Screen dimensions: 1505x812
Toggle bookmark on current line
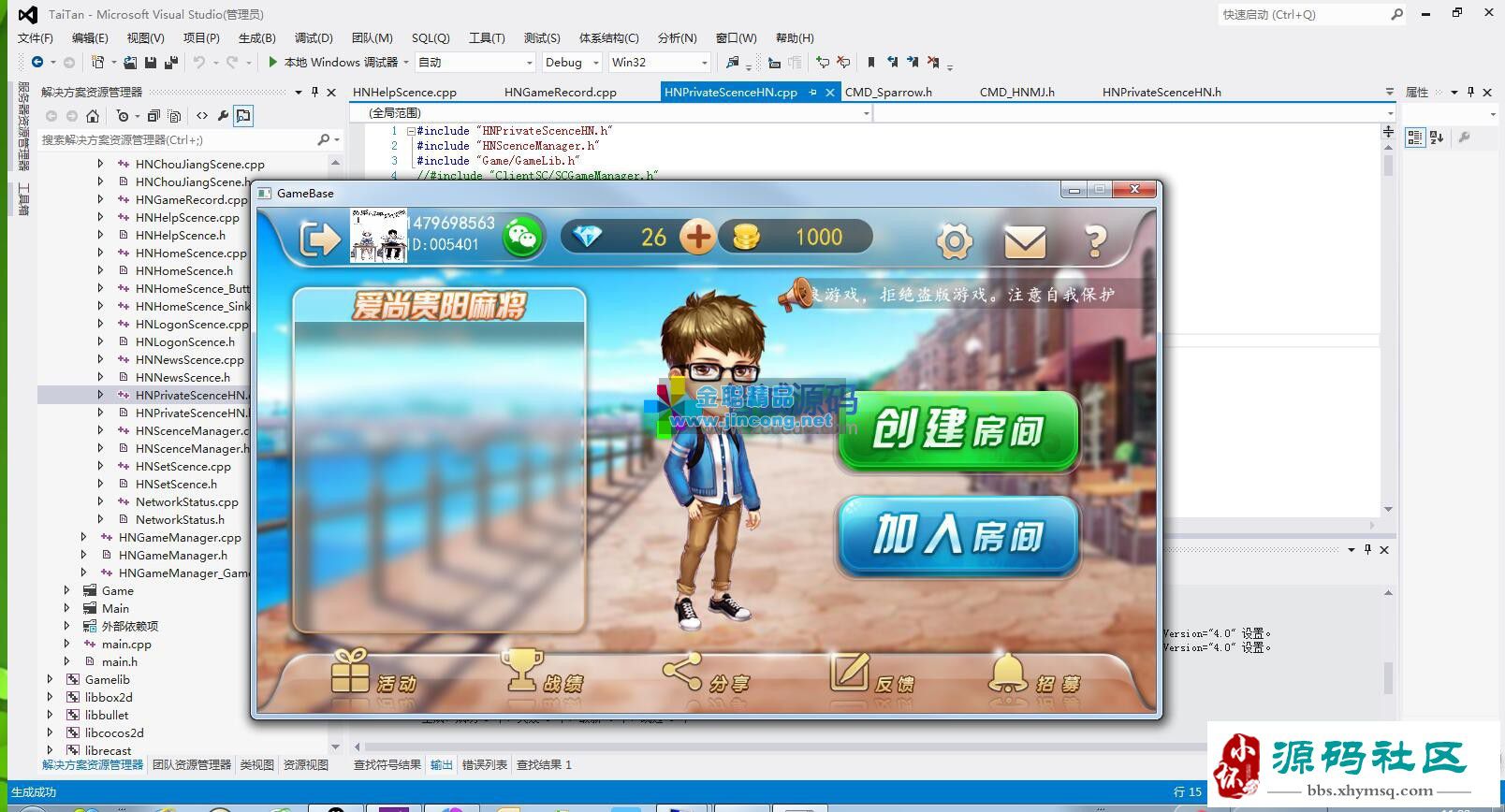coord(871,62)
